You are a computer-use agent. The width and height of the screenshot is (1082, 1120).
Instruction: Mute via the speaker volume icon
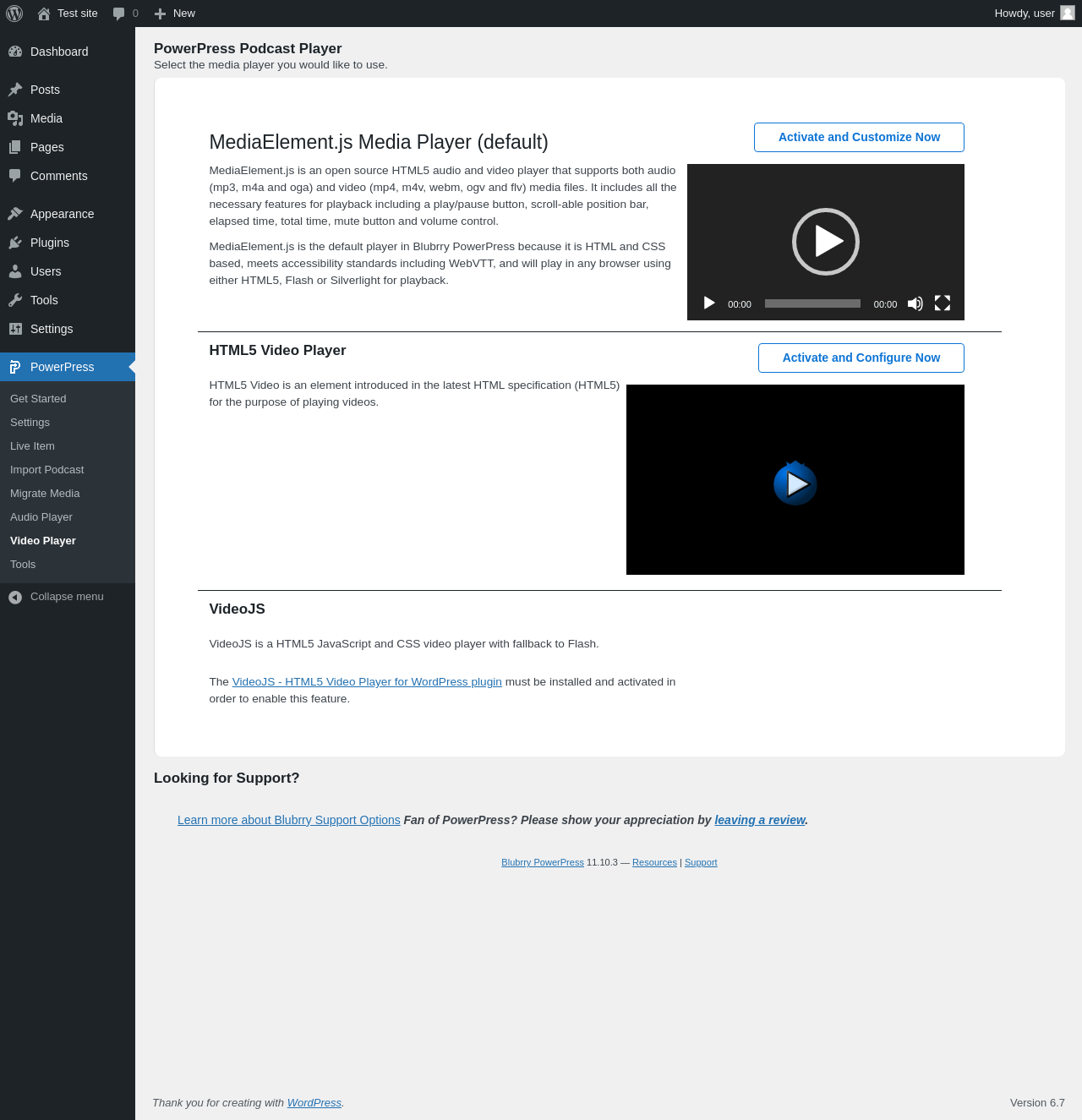coord(915,303)
